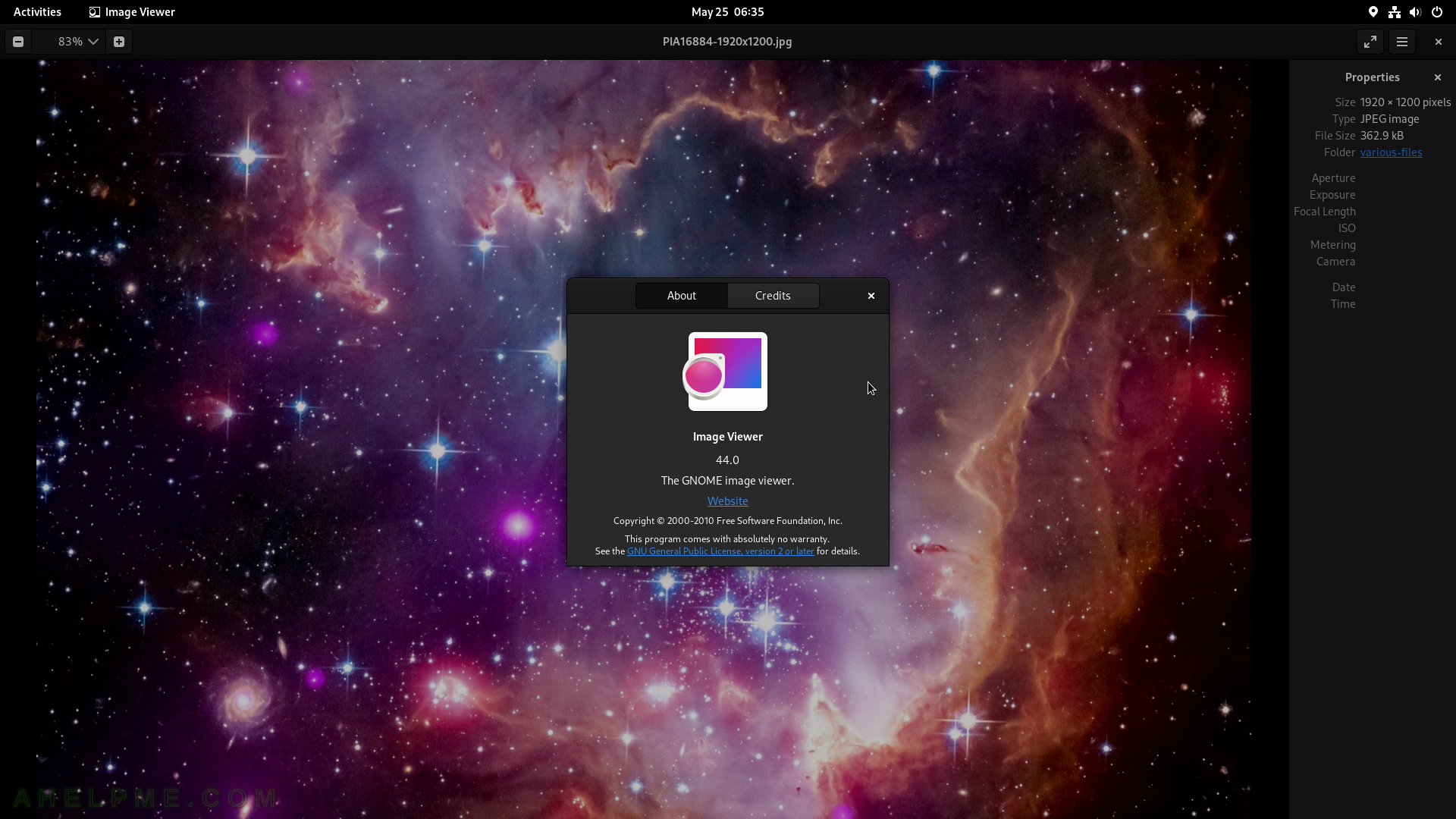Enter fullscreen with the expand arrows icon
The height and width of the screenshot is (819, 1456).
[x=1370, y=42]
